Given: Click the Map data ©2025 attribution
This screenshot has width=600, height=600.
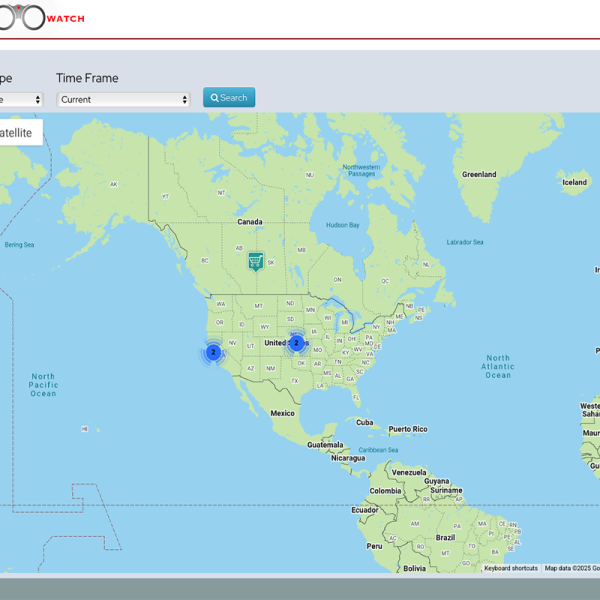Looking at the screenshot, I should pyautogui.click(x=571, y=568).
